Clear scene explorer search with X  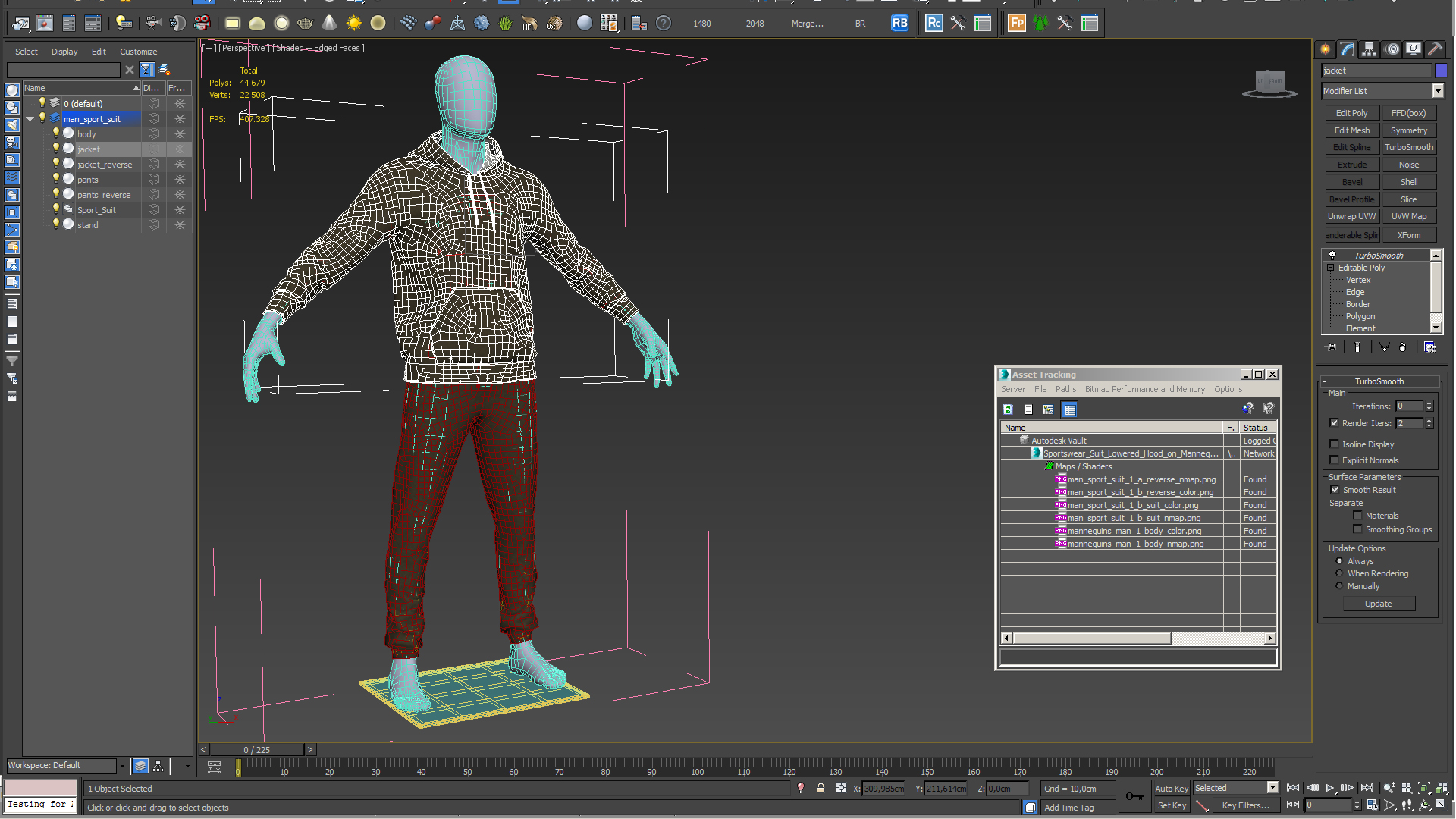(130, 70)
